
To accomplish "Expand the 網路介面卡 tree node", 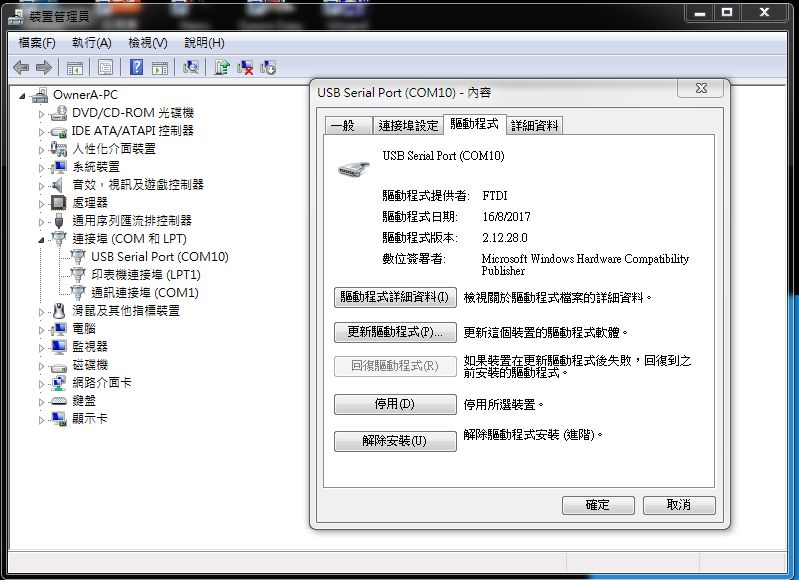I will pyautogui.click(x=42, y=383).
